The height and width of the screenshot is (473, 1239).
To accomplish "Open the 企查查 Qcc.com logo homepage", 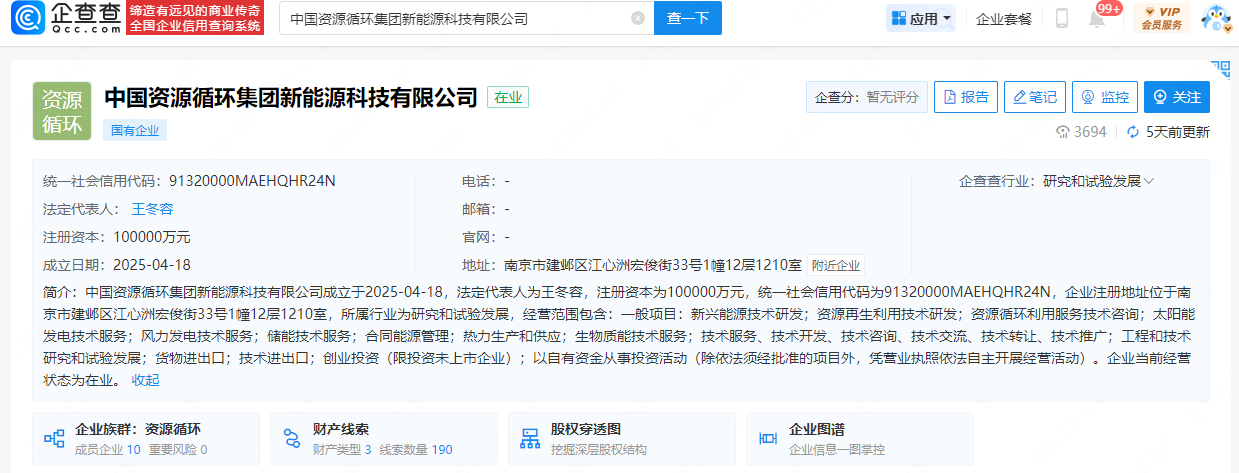I will point(66,18).
